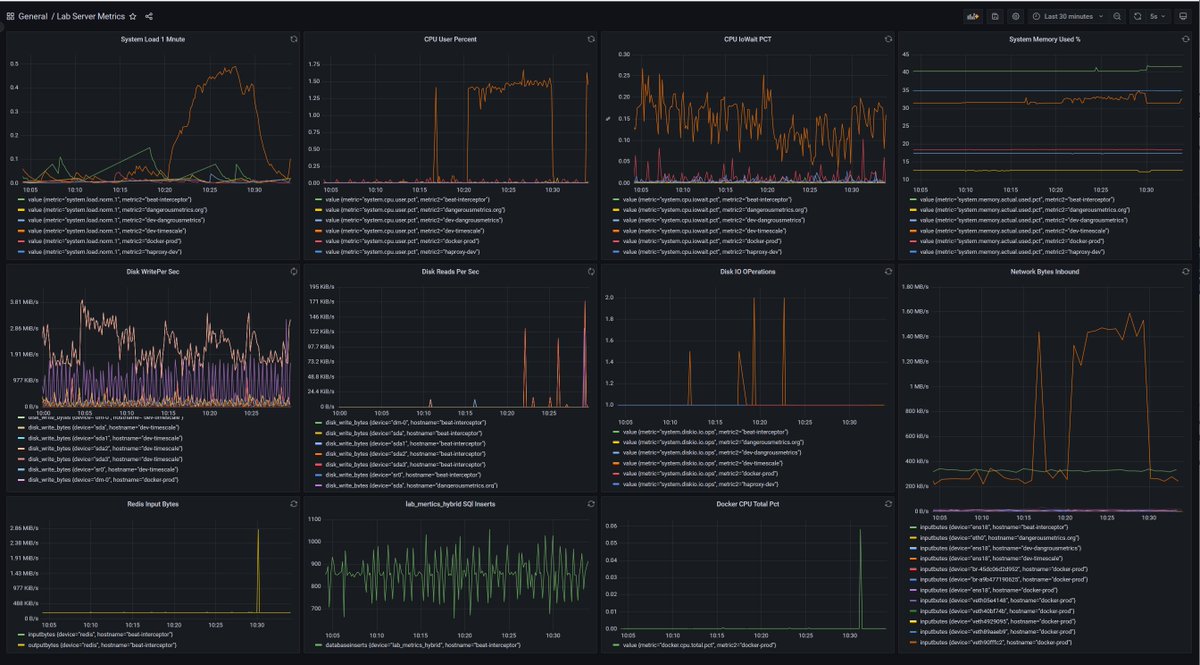Screen dimensions: 1200x665
Task: Click refresh icon on Network Bytes Inbound panel
Action: point(1186,271)
